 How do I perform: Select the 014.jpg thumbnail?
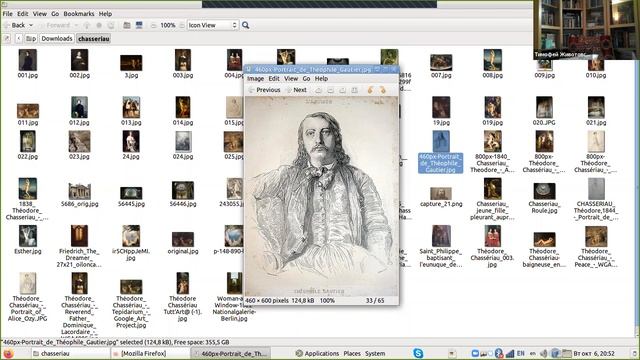[x=183, y=107]
